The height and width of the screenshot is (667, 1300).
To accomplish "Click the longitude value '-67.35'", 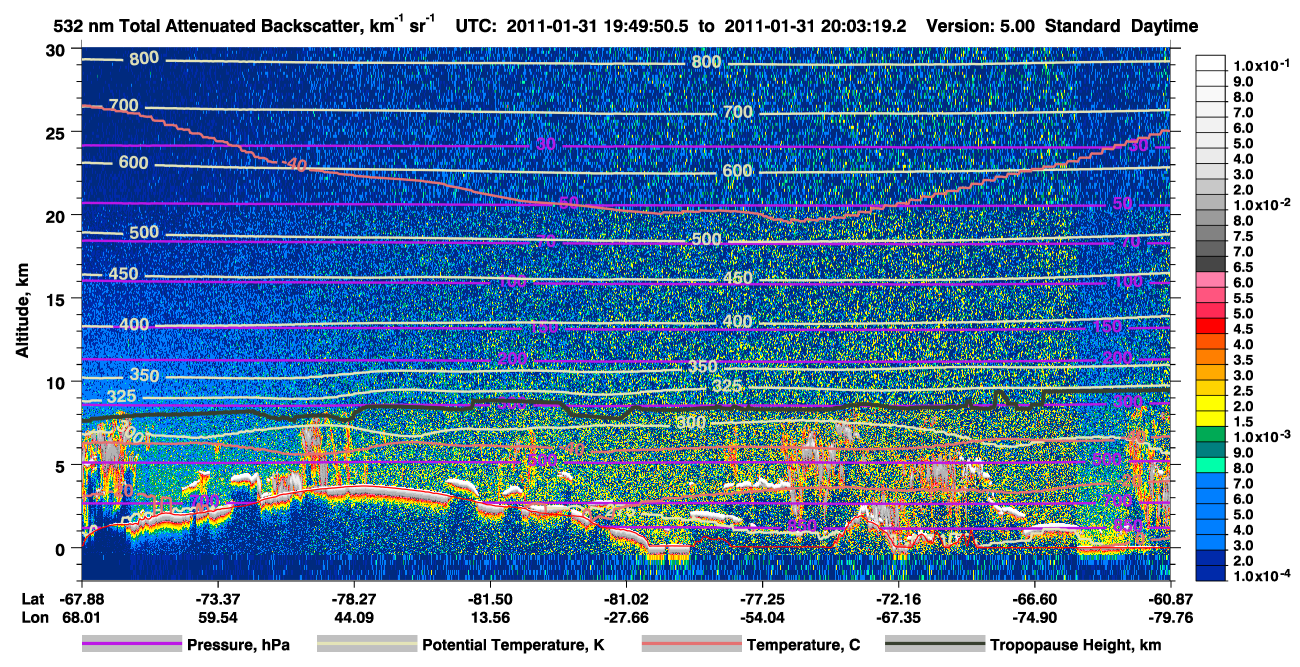I will 898,617.
